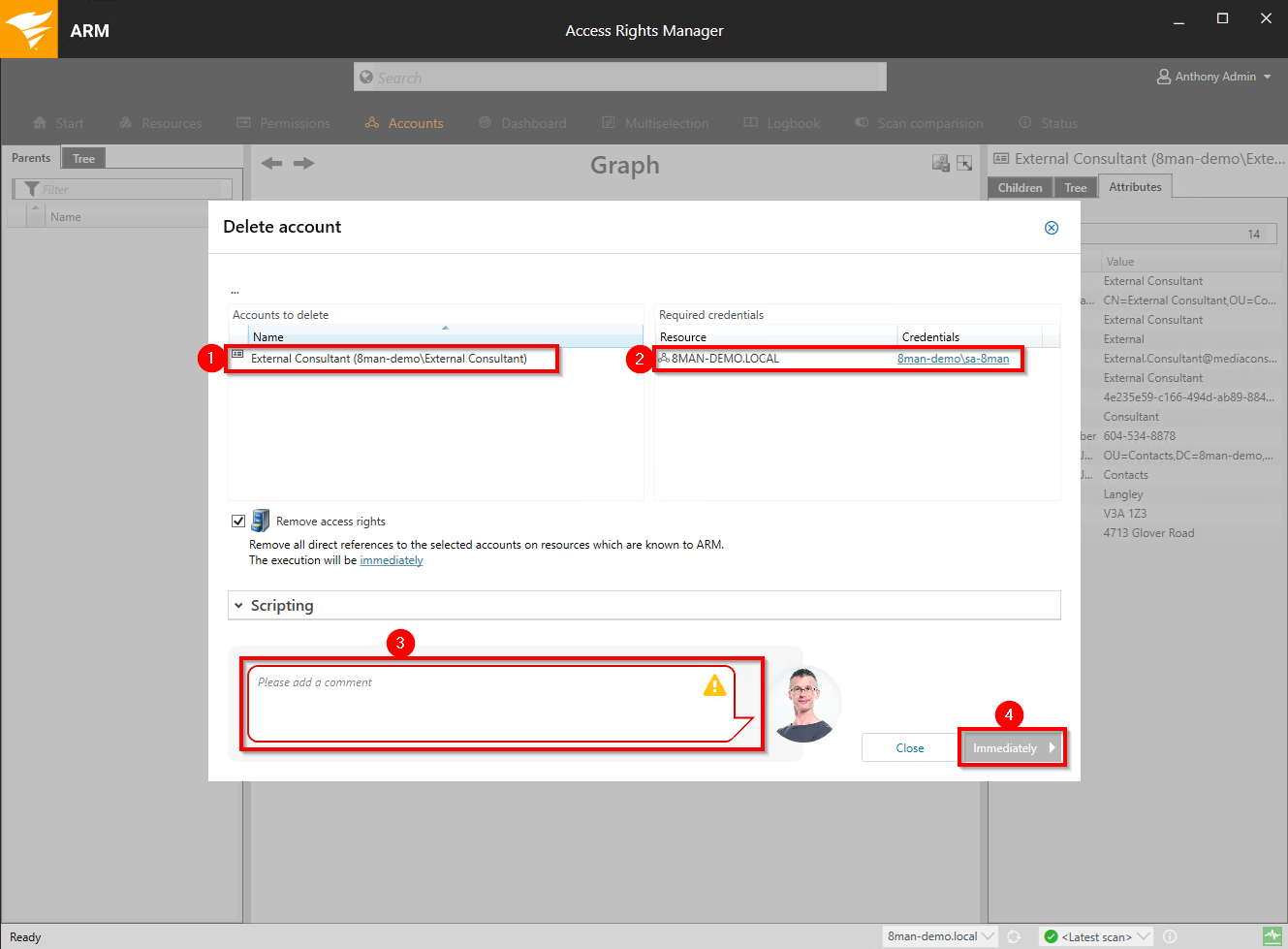Image resolution: width=1288 pixels, height=949 pixels.
Task: Open the 8man-demo.local domain dropdown
Action: [x=940, y=936]
